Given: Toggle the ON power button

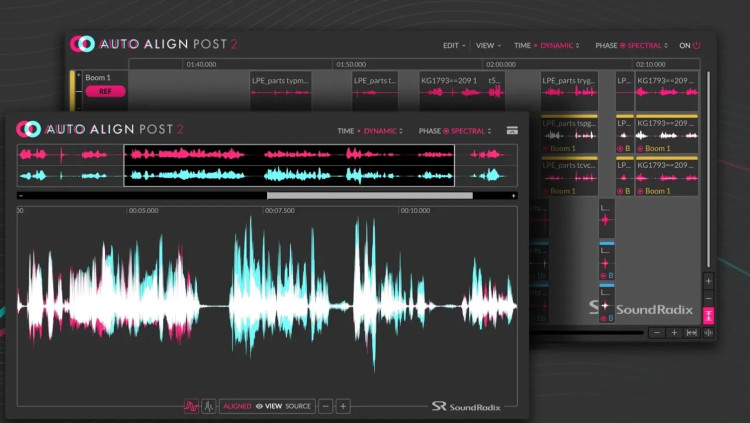Looking at the screenshot, I should pyautogui.click(x=690, y=45).
